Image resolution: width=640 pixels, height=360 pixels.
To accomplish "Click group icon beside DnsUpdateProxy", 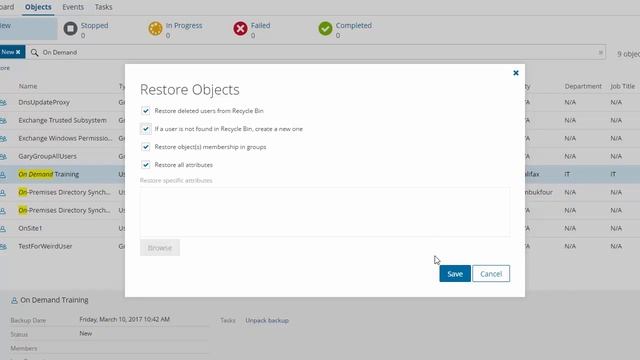I will coord(3,102).
